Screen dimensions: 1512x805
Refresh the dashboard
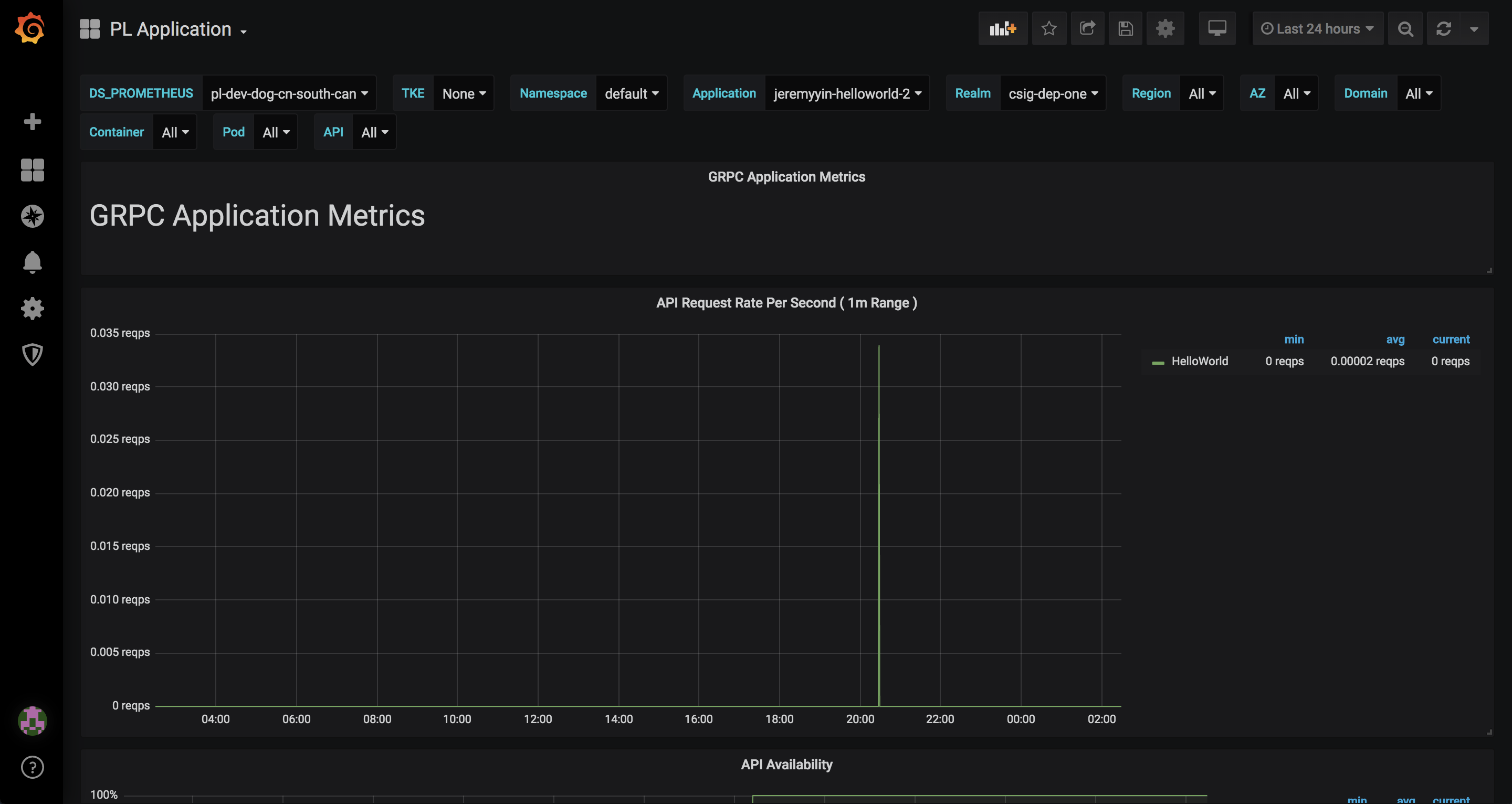pos(1443,29)
